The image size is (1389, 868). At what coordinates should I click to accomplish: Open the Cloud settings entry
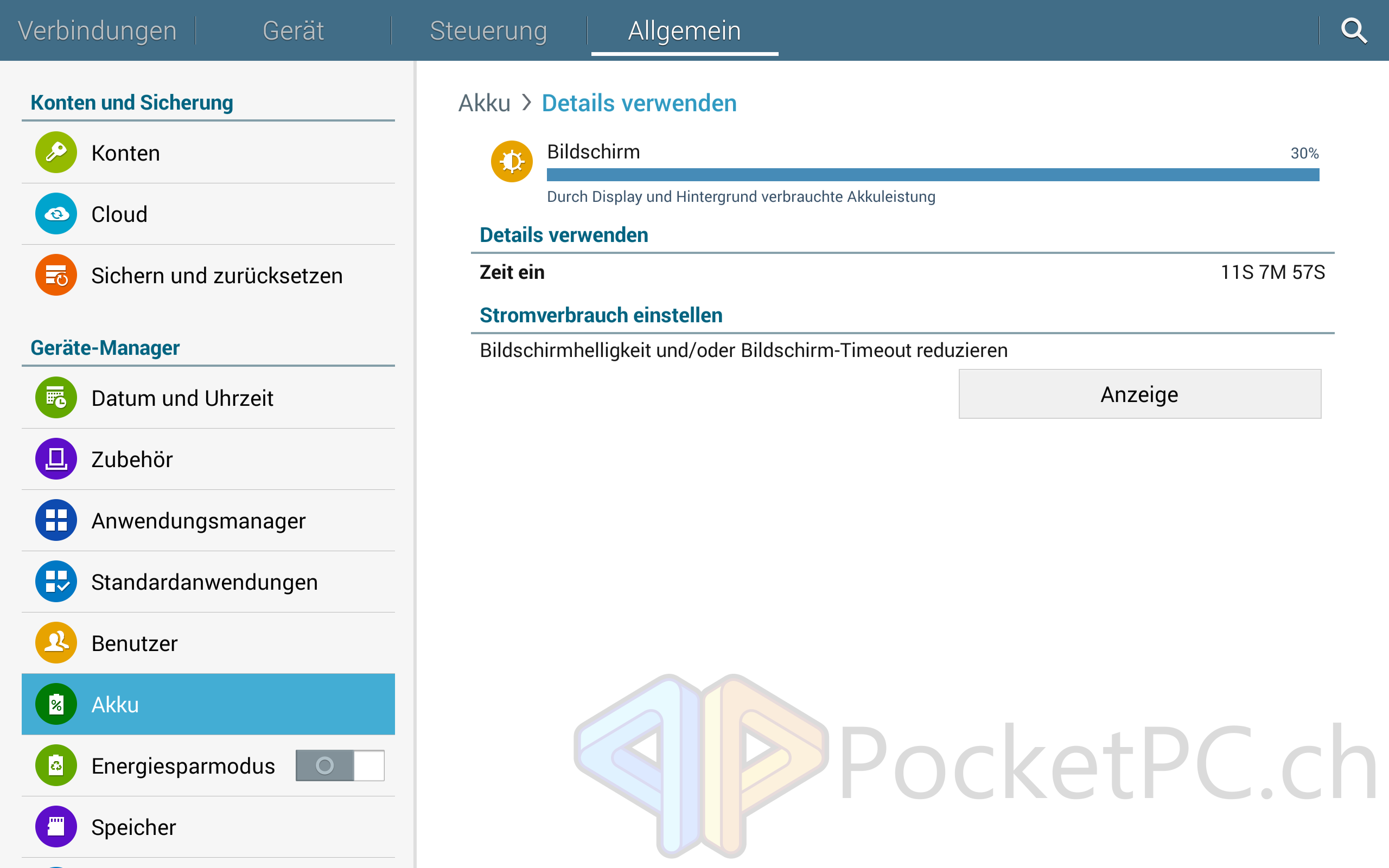pos(208,214)
